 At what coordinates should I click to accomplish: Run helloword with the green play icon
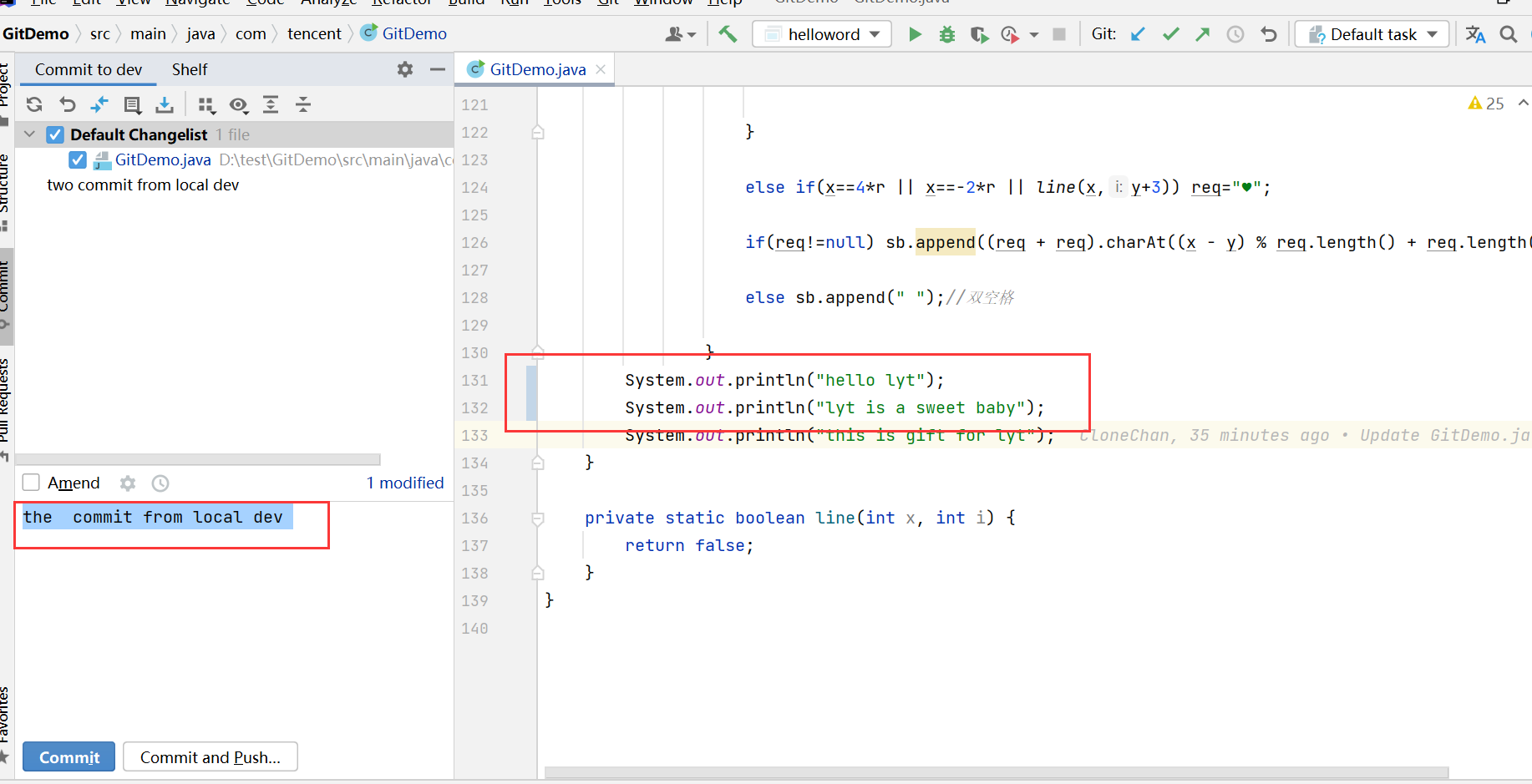point(915,34)
